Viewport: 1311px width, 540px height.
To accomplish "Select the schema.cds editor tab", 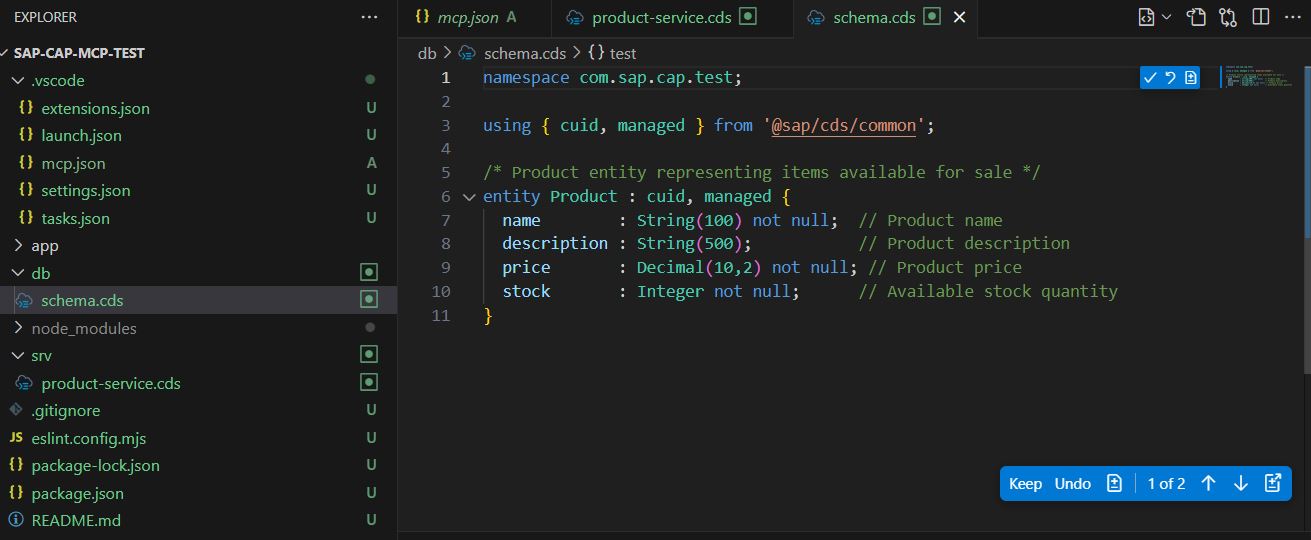I will coord(875,17).
